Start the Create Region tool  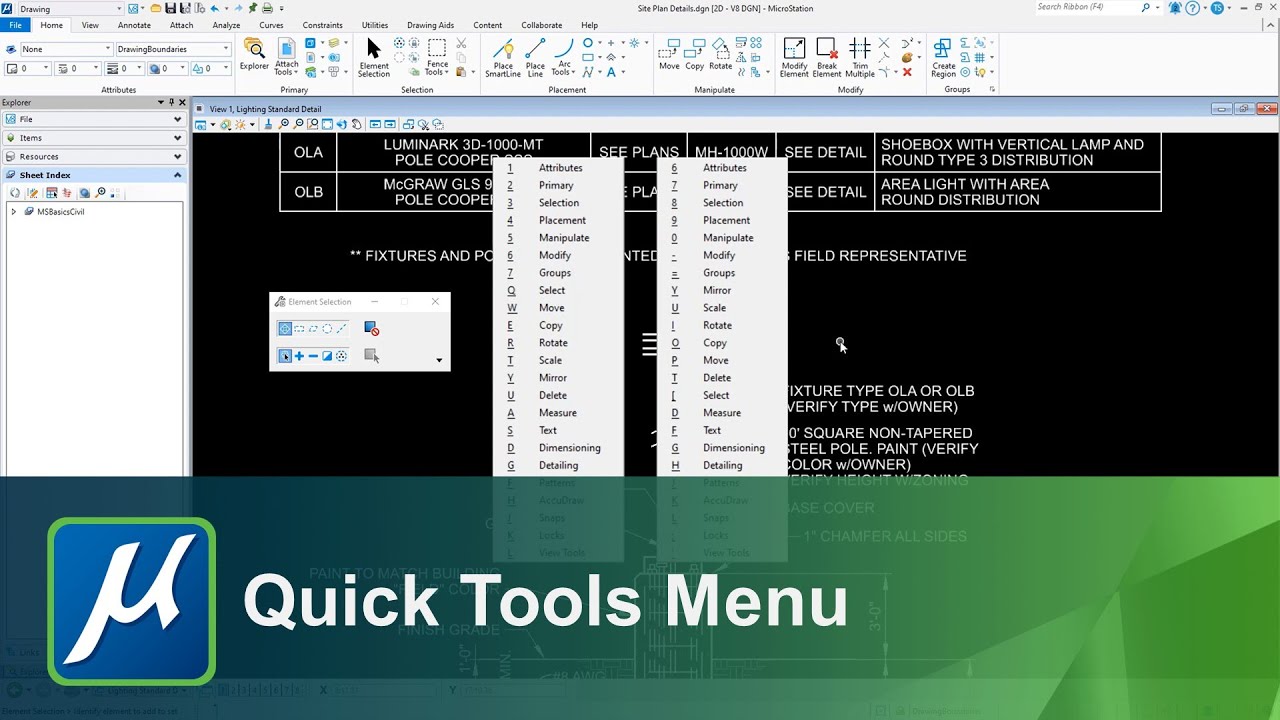pos(943,58)
